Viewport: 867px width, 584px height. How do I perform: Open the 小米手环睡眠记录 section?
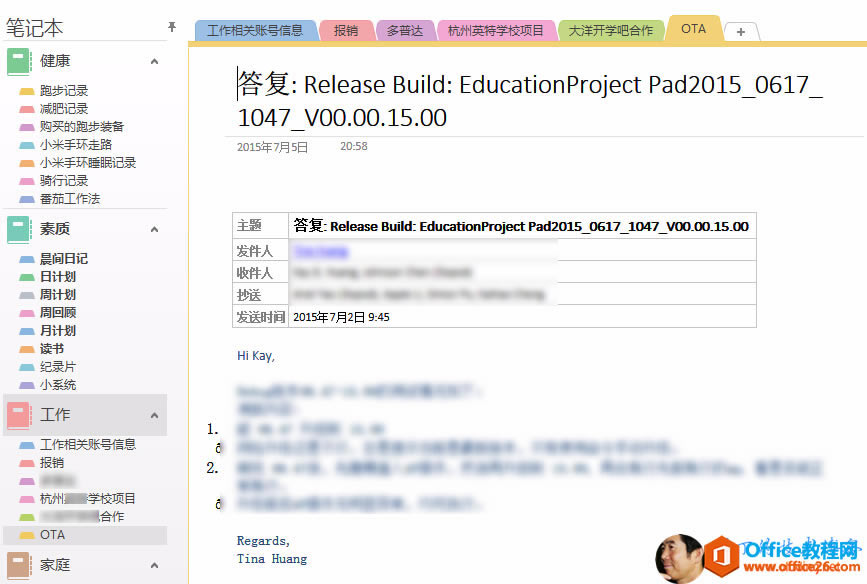pos(88,163)
